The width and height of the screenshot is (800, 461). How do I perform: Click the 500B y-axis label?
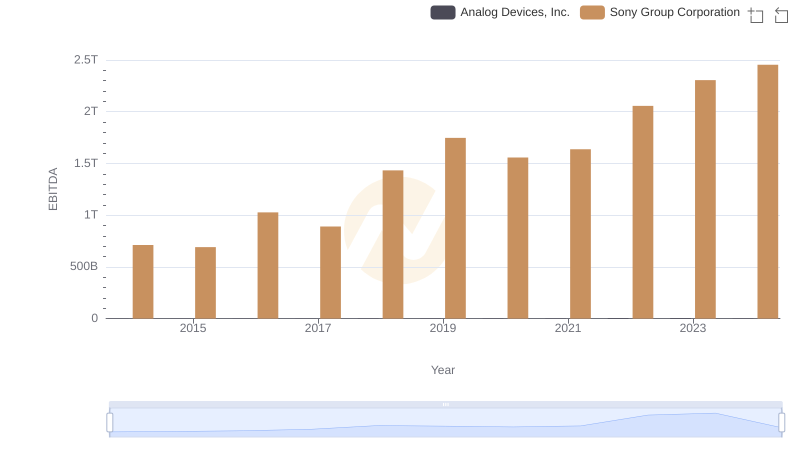point(84,266)
